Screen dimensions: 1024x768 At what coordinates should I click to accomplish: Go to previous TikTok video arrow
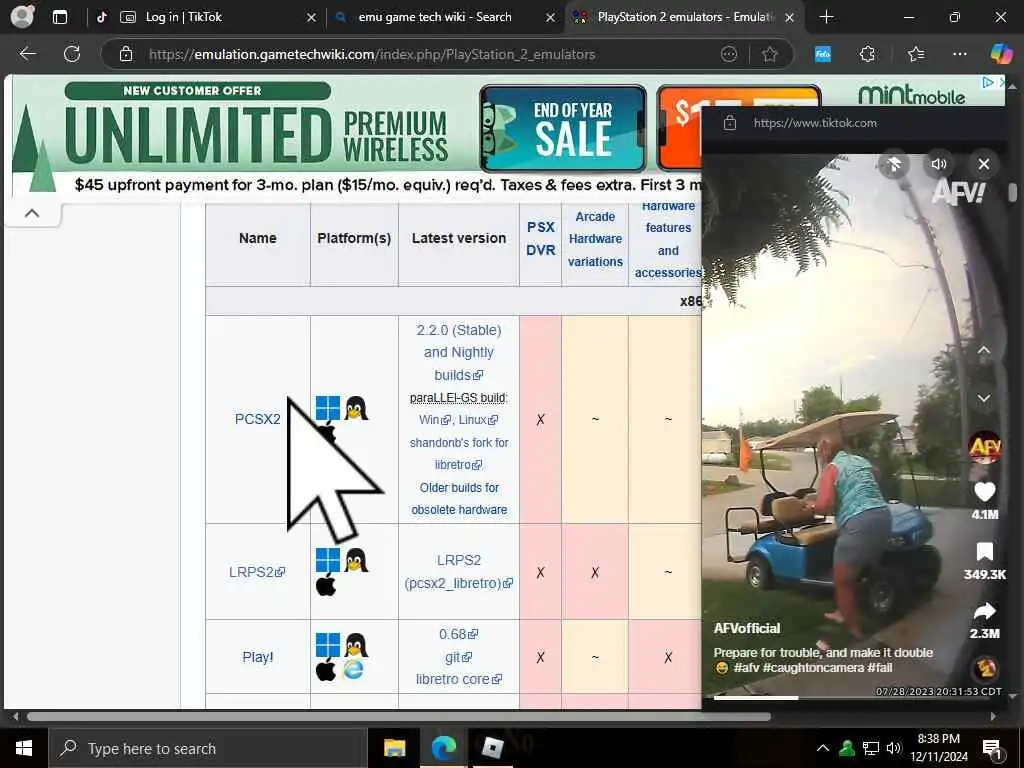point(984,351)
